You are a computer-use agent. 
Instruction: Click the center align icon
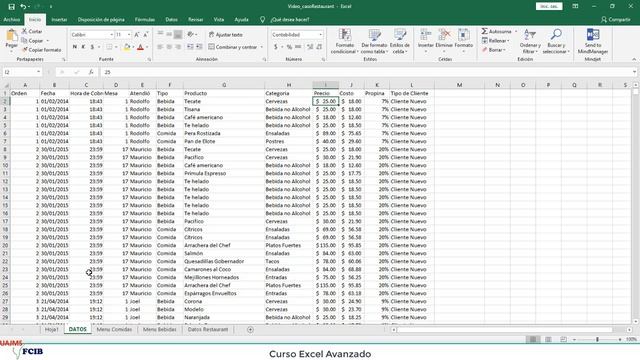coord(169,47)
